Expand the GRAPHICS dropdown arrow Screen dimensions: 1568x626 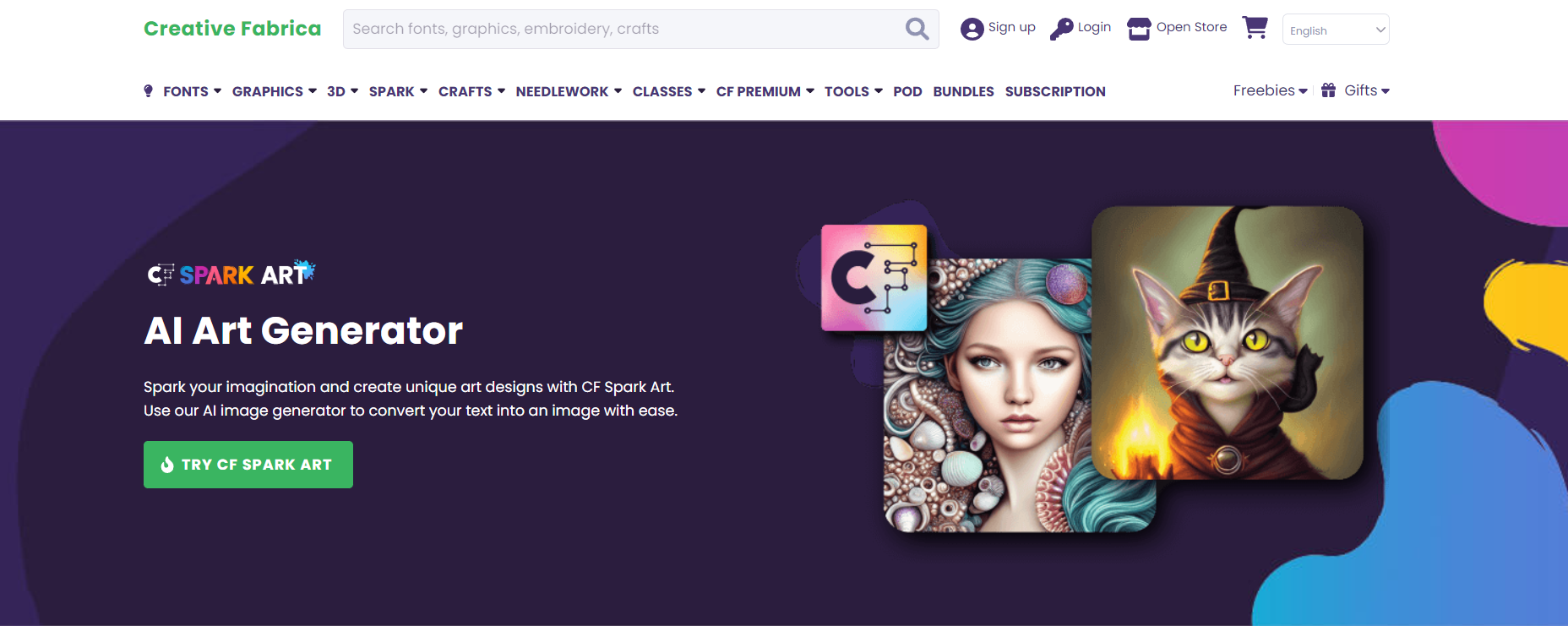click(313, 90)
